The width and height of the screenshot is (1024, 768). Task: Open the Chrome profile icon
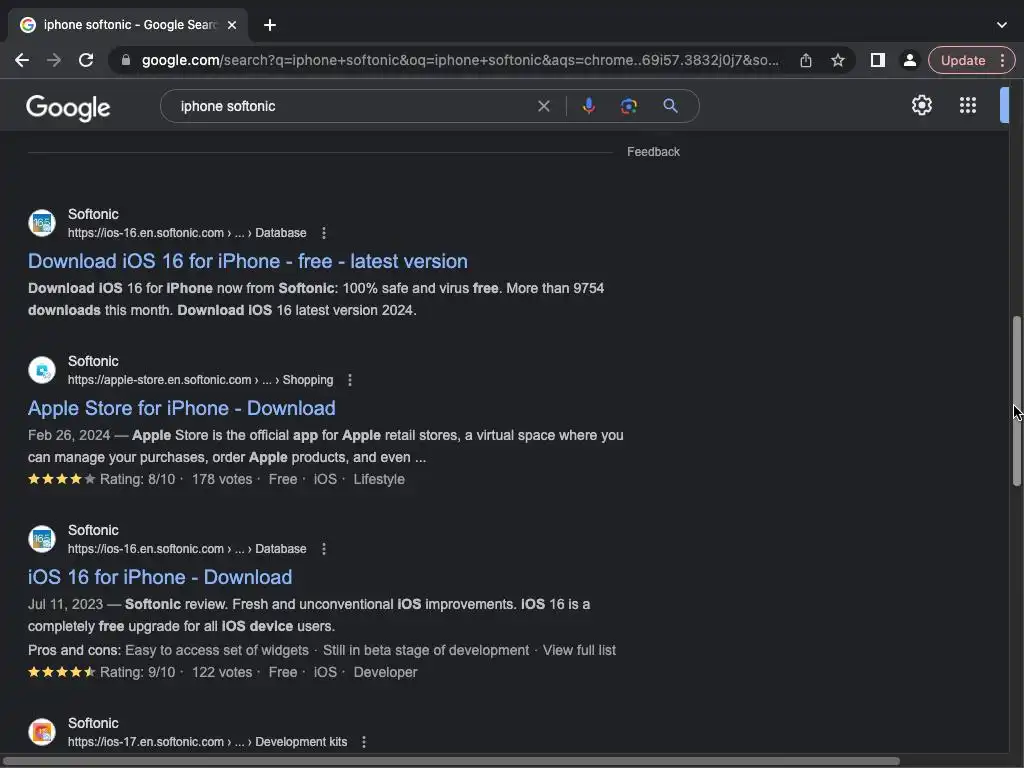pyautogui.click(x=909, y=60)
